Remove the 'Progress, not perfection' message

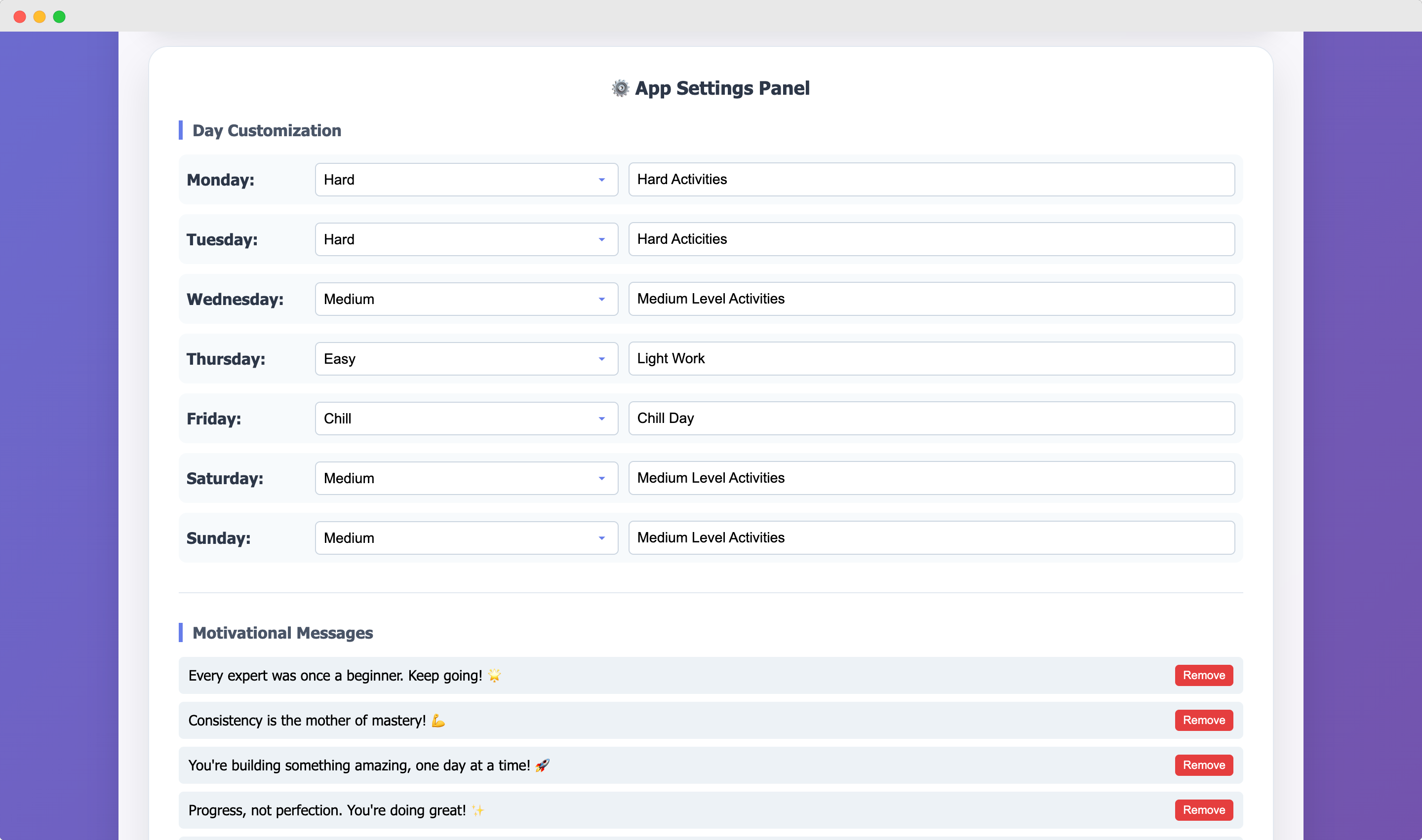(1203, 810)
